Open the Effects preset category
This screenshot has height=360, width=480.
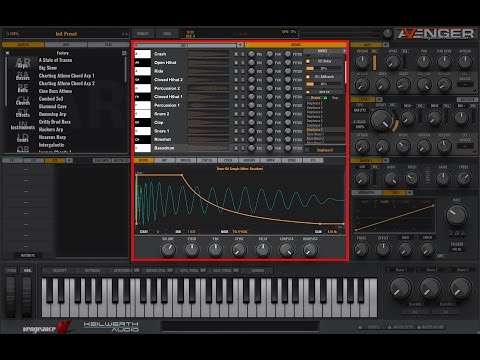point(23,113)
